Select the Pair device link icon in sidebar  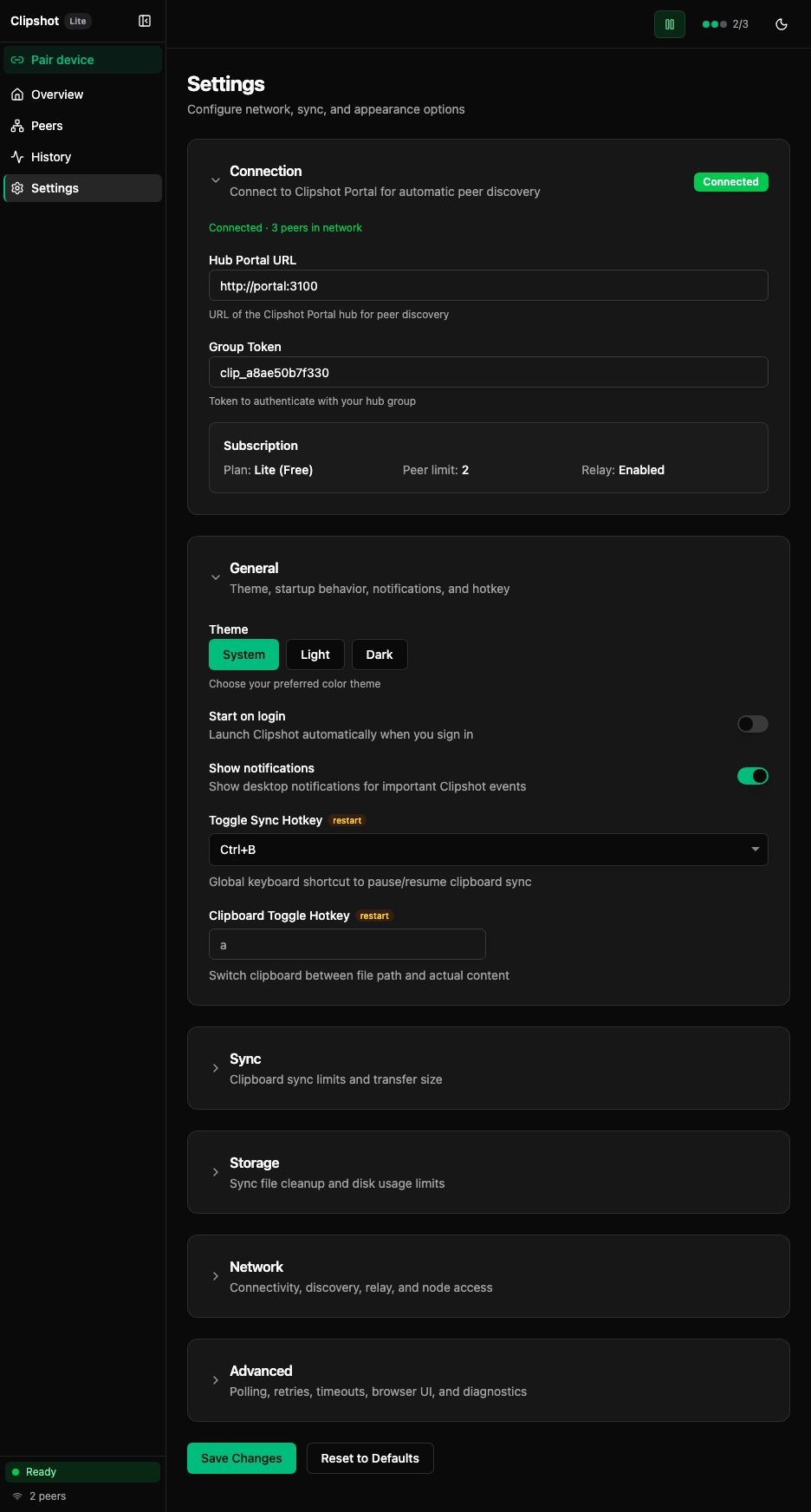coord(17,60)
